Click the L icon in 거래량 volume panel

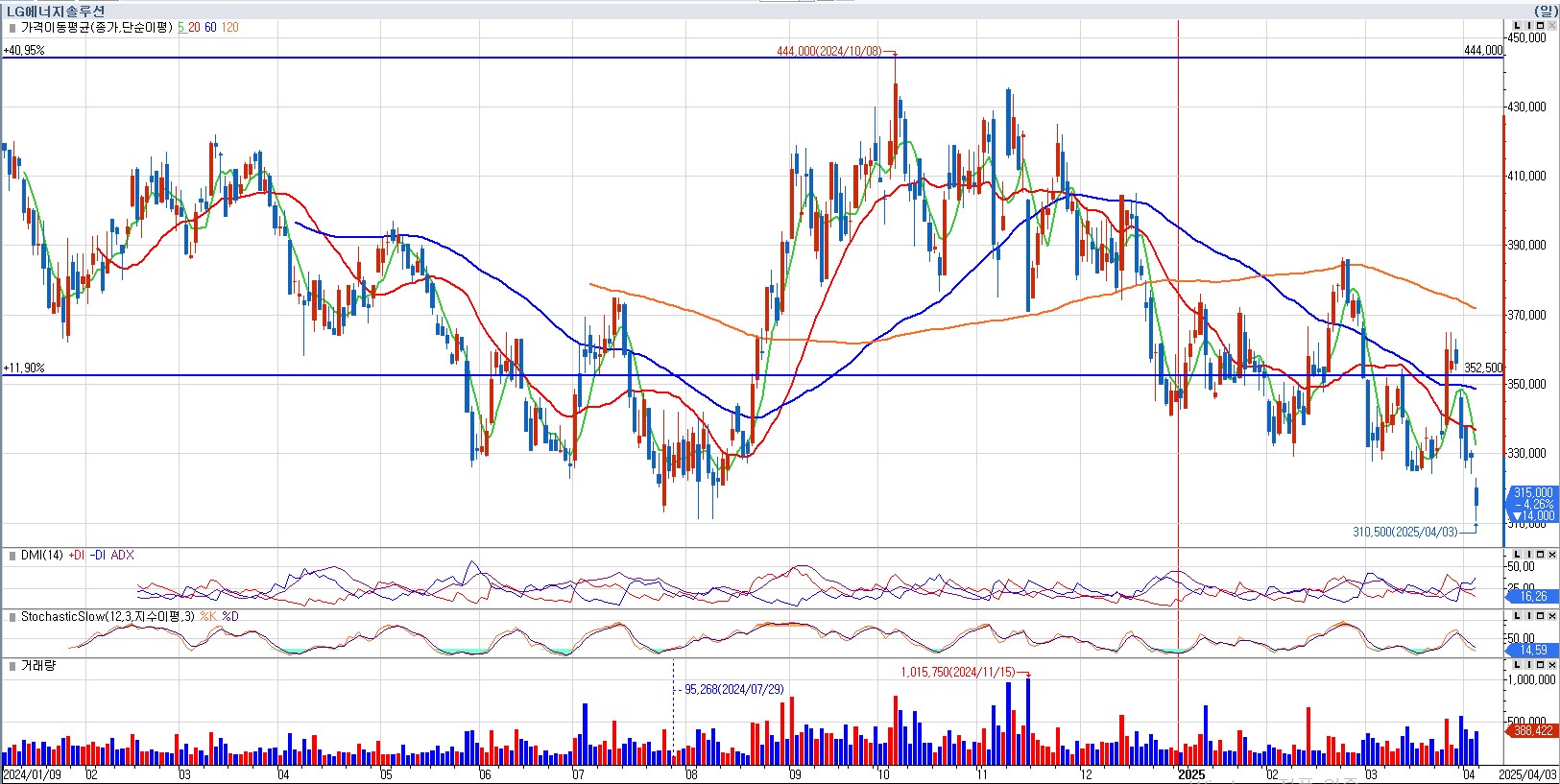click(x=1519, y=664)
